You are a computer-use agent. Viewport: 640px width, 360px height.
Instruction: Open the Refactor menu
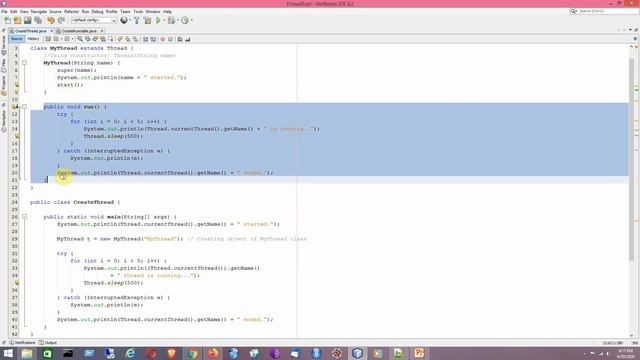coord(71,11)
